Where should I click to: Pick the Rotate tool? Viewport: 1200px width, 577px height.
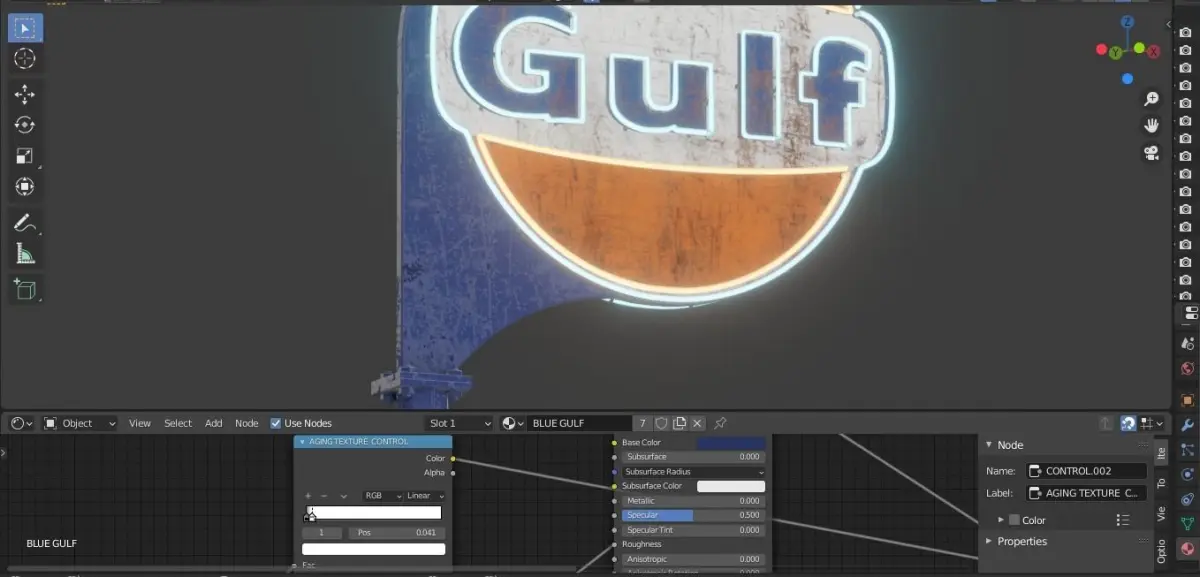25,125
